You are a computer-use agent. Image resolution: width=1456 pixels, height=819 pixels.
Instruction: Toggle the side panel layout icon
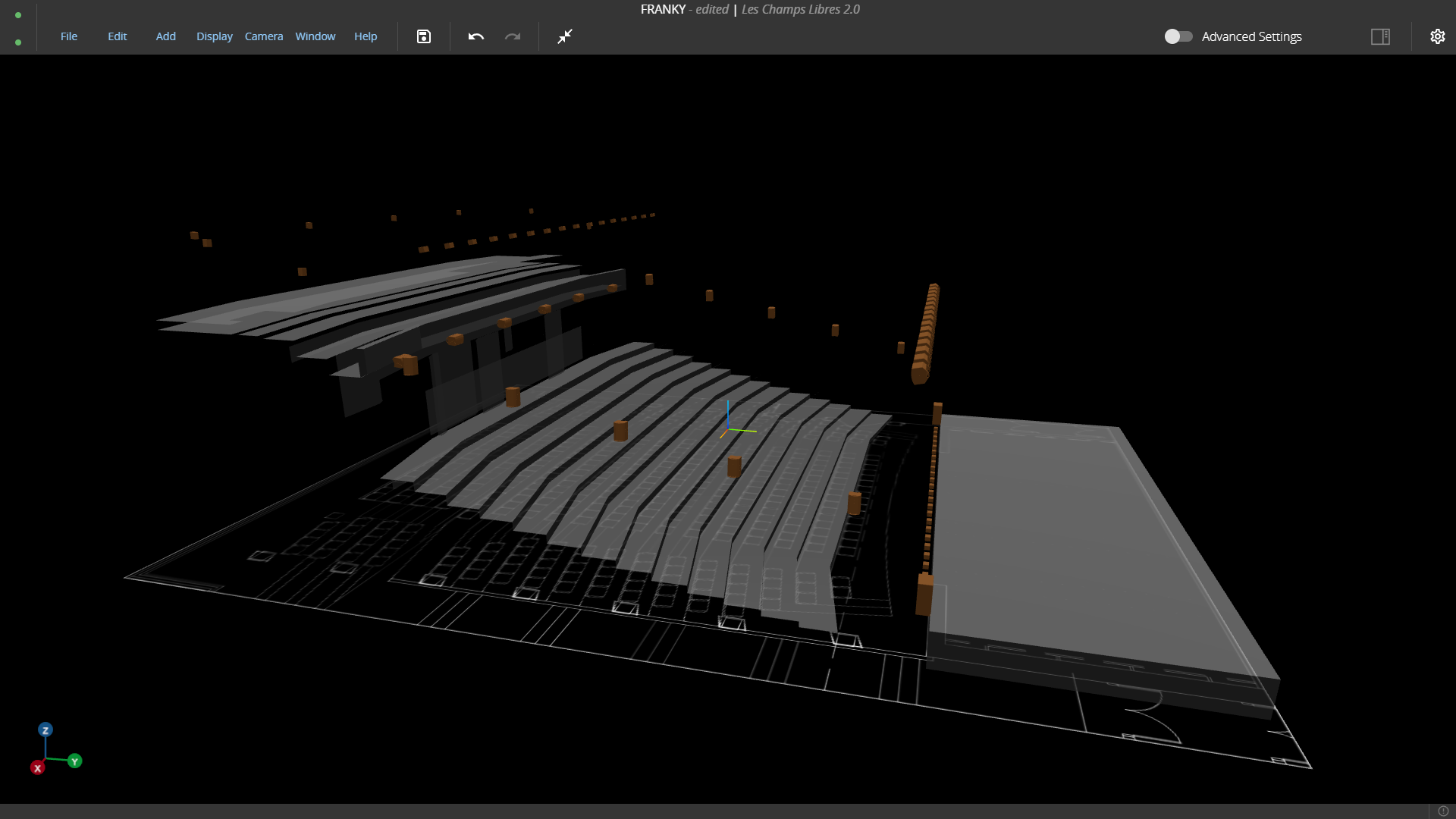1380,36
